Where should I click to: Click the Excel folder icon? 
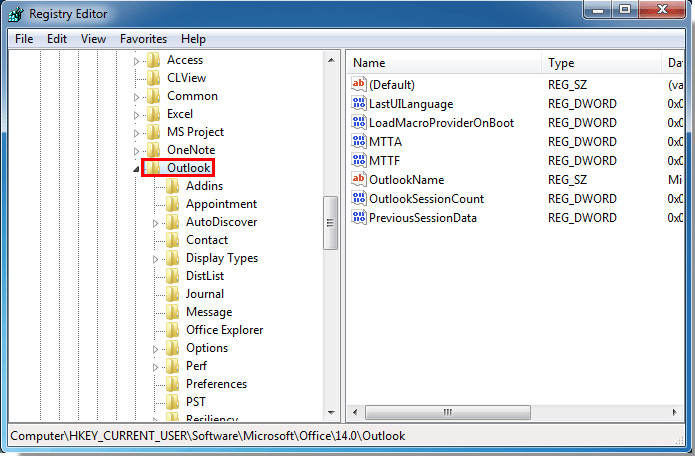[154, 114]
